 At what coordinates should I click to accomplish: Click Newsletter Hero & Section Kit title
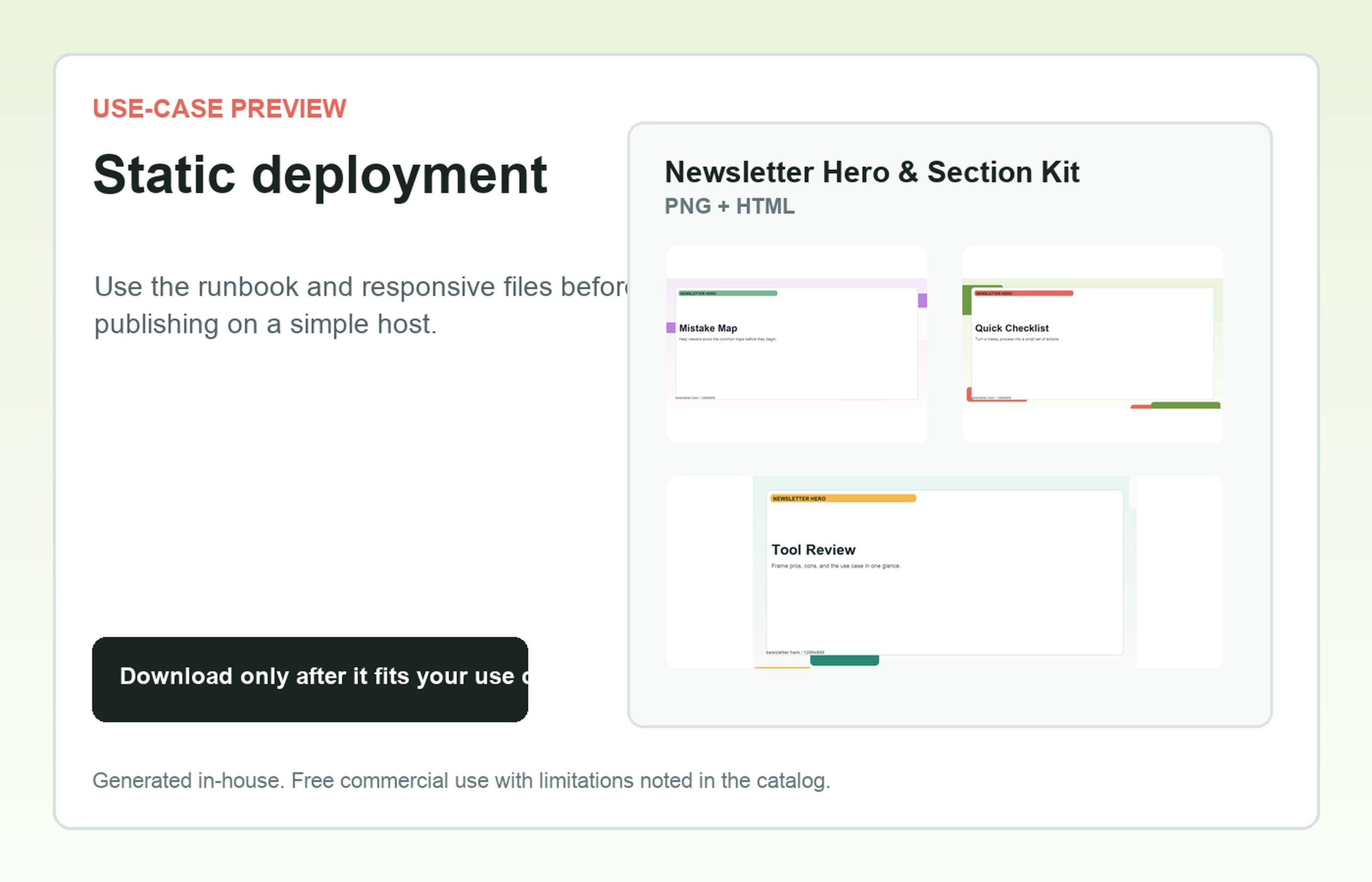click(872, 172)
